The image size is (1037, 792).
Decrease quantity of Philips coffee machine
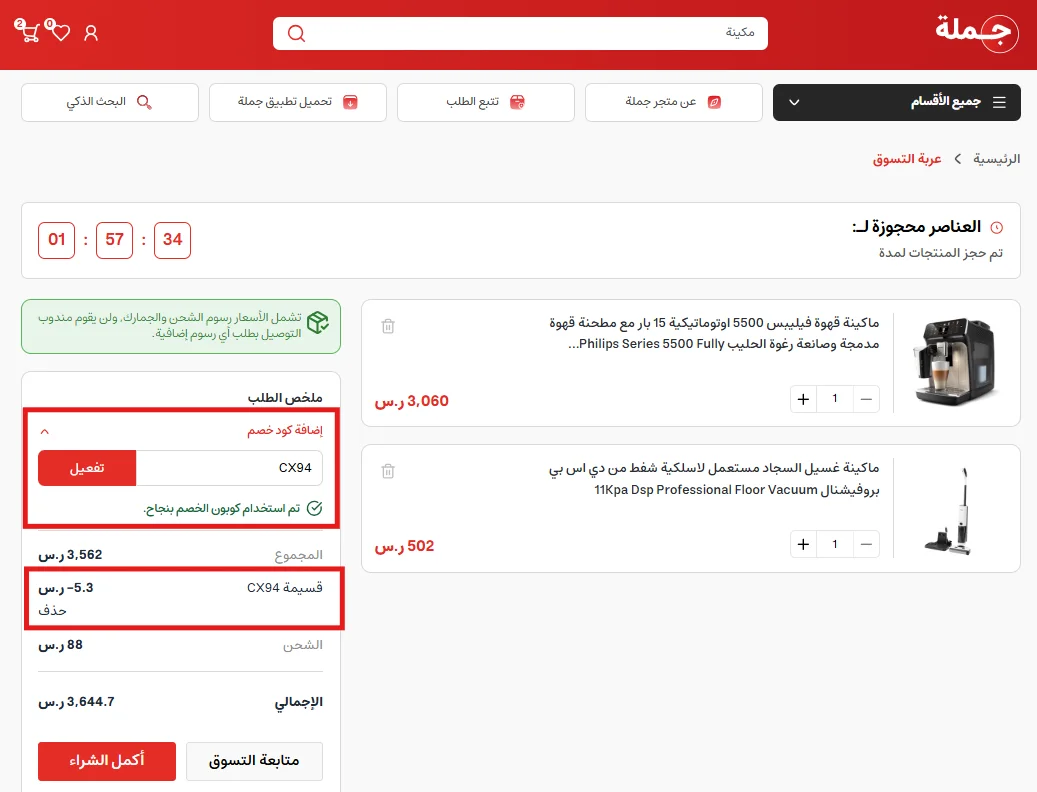pyautogui.click(x=866, y=399)
